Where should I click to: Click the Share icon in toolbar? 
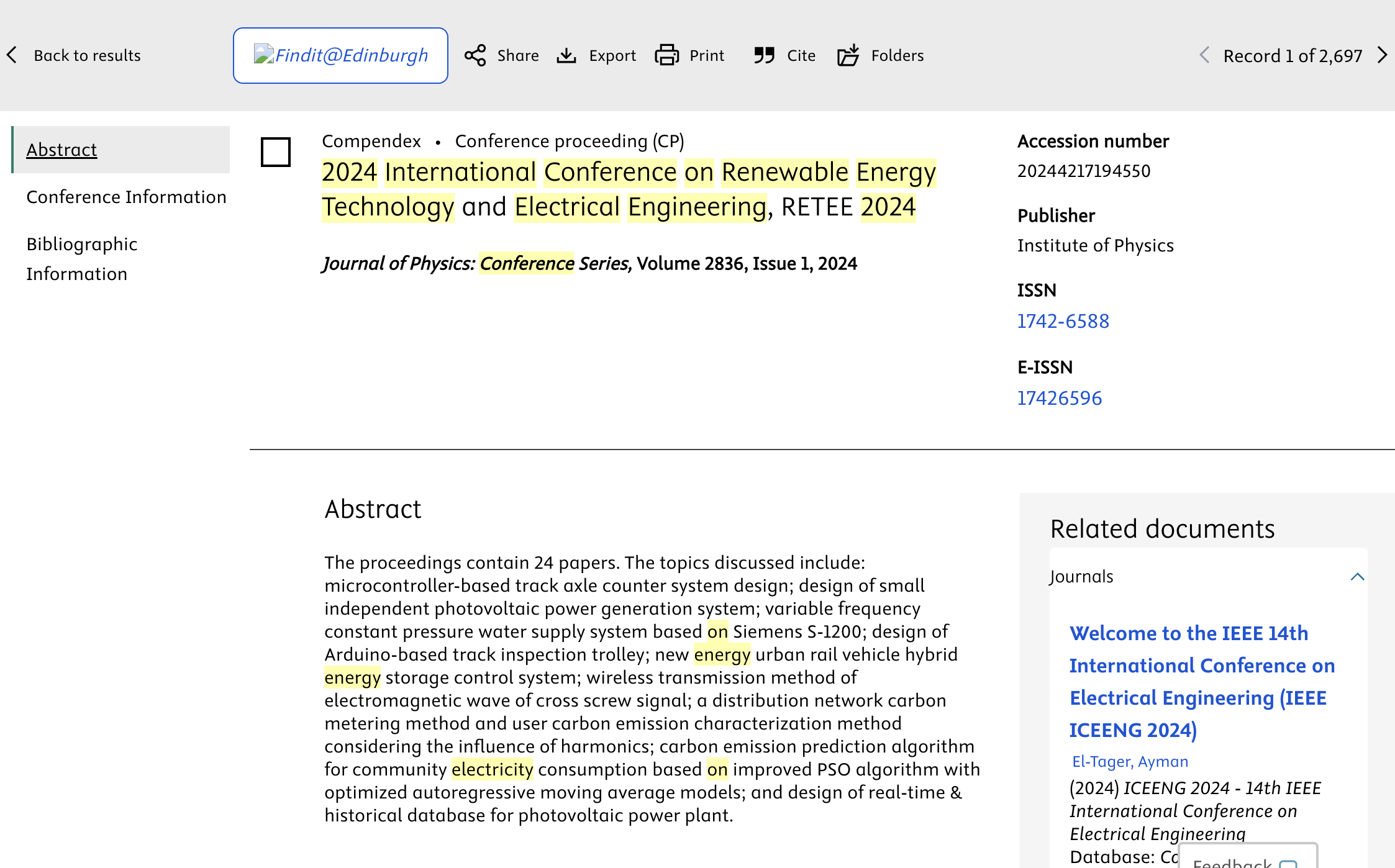coord(475,56)
